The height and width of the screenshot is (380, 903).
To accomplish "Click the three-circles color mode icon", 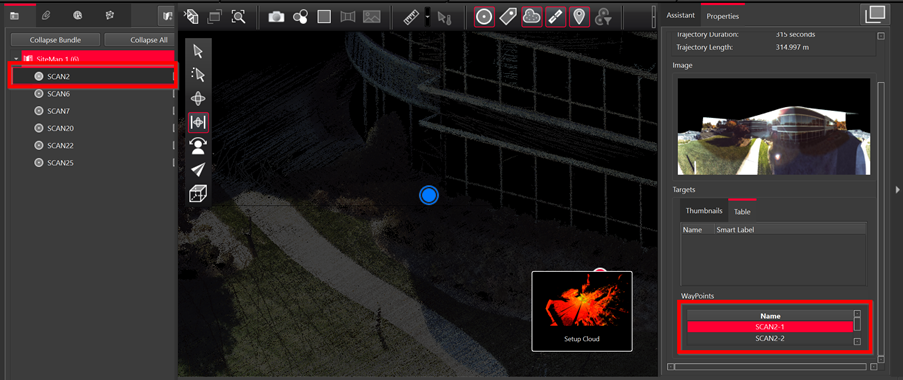I will coord(300,17).
